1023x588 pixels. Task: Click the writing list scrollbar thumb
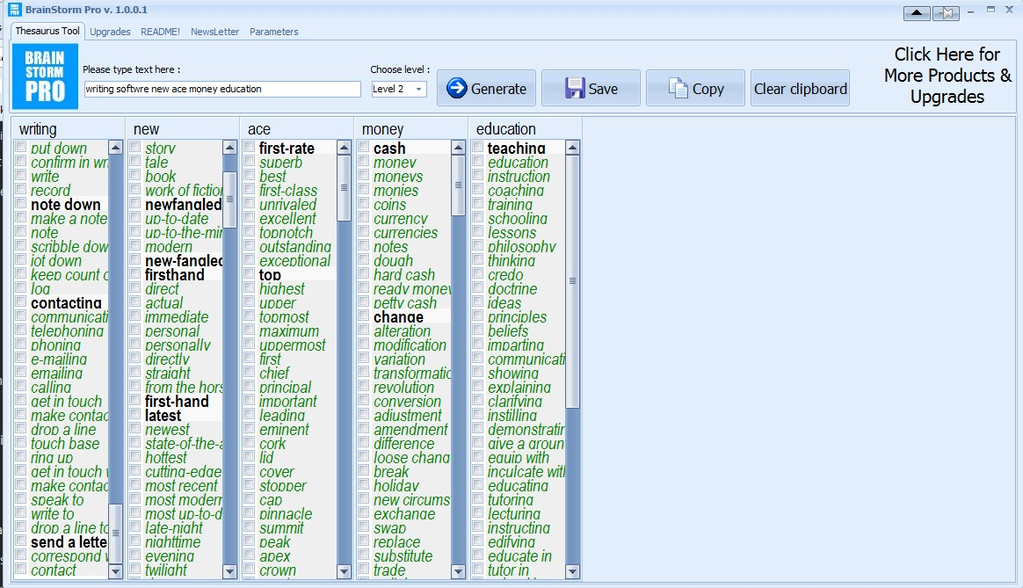click(x=115, y=533)
